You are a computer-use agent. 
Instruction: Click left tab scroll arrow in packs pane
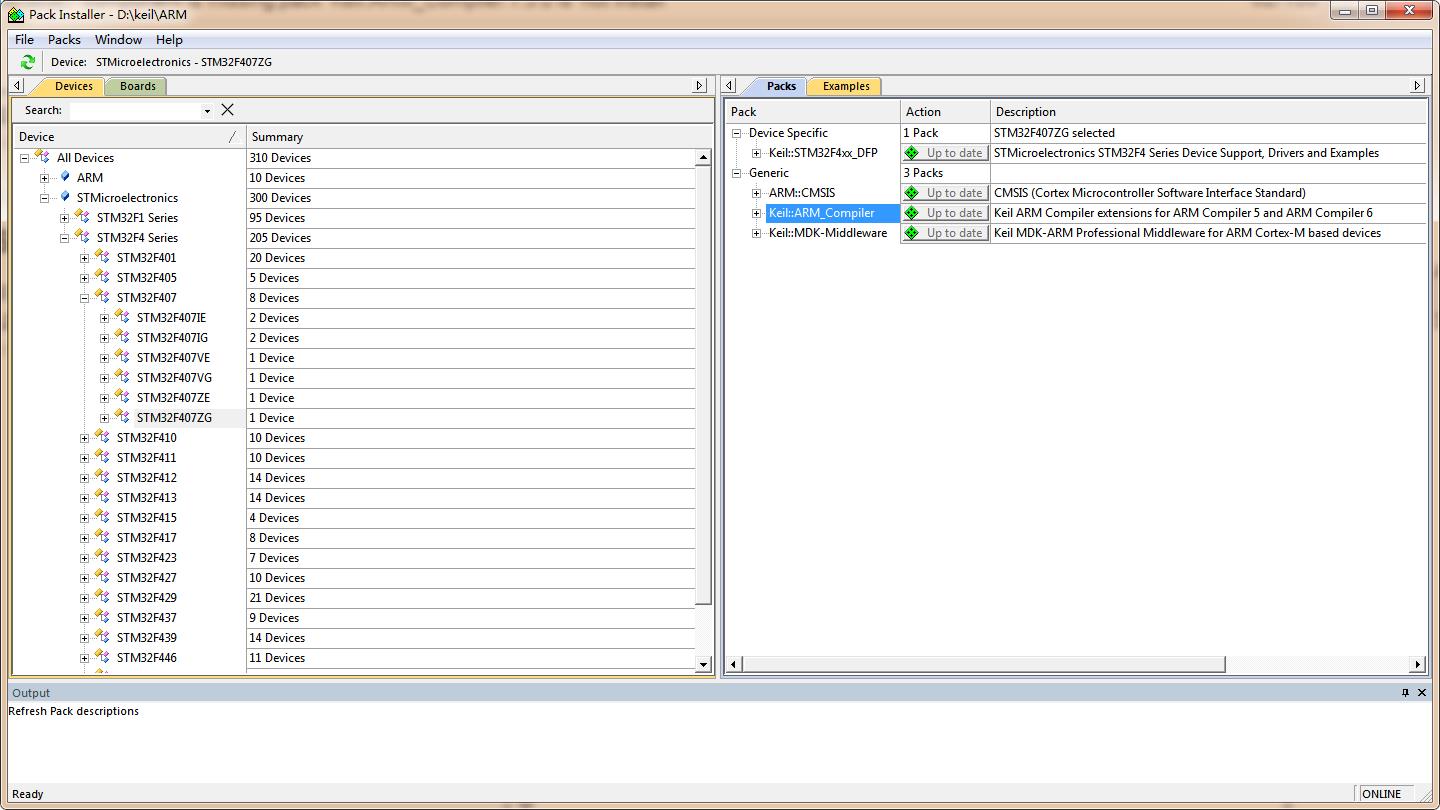click(730, 86)
